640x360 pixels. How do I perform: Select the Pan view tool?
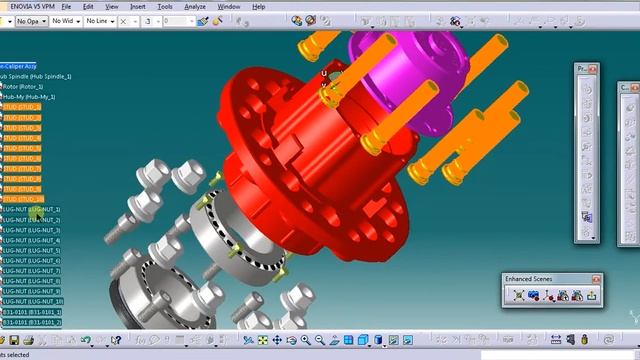[277, 340]
